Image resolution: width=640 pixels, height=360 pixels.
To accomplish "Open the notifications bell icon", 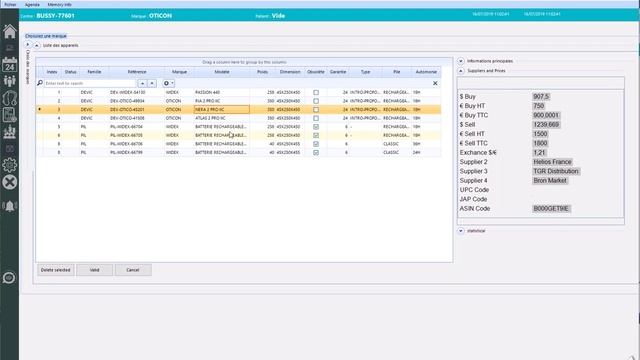I will coord(9,206).
